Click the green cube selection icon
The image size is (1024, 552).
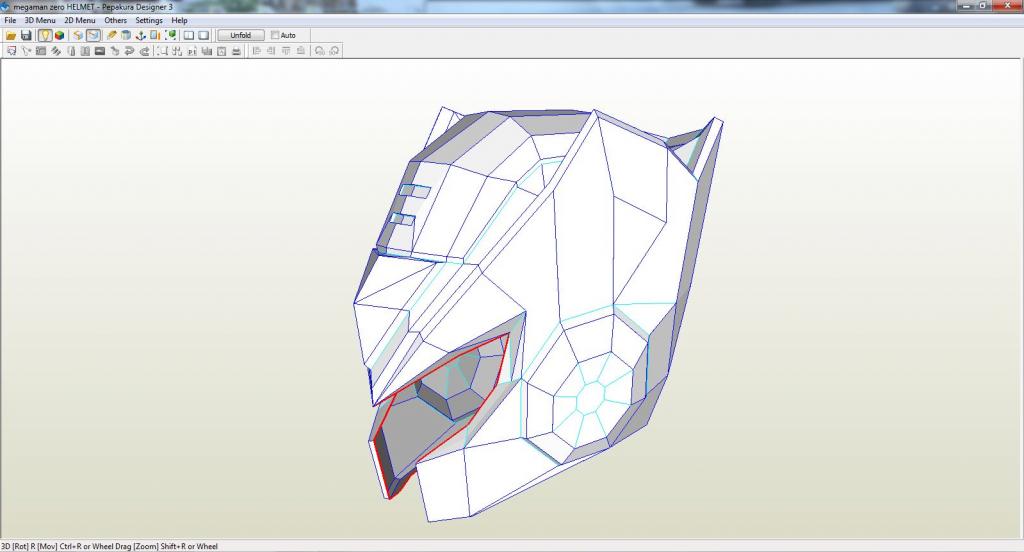point(170,35)
